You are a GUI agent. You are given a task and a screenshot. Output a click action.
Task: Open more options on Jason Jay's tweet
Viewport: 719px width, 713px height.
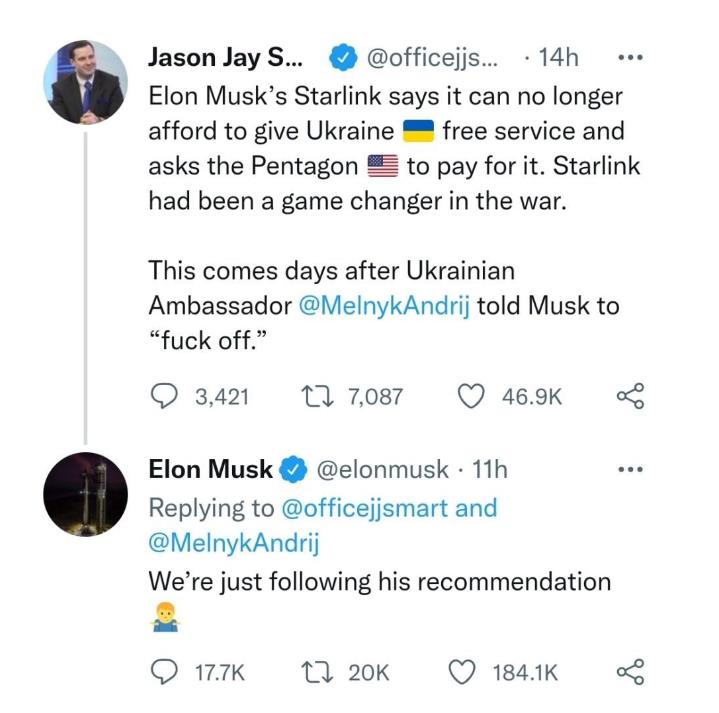pyautogui.click(x=631, y=58)
